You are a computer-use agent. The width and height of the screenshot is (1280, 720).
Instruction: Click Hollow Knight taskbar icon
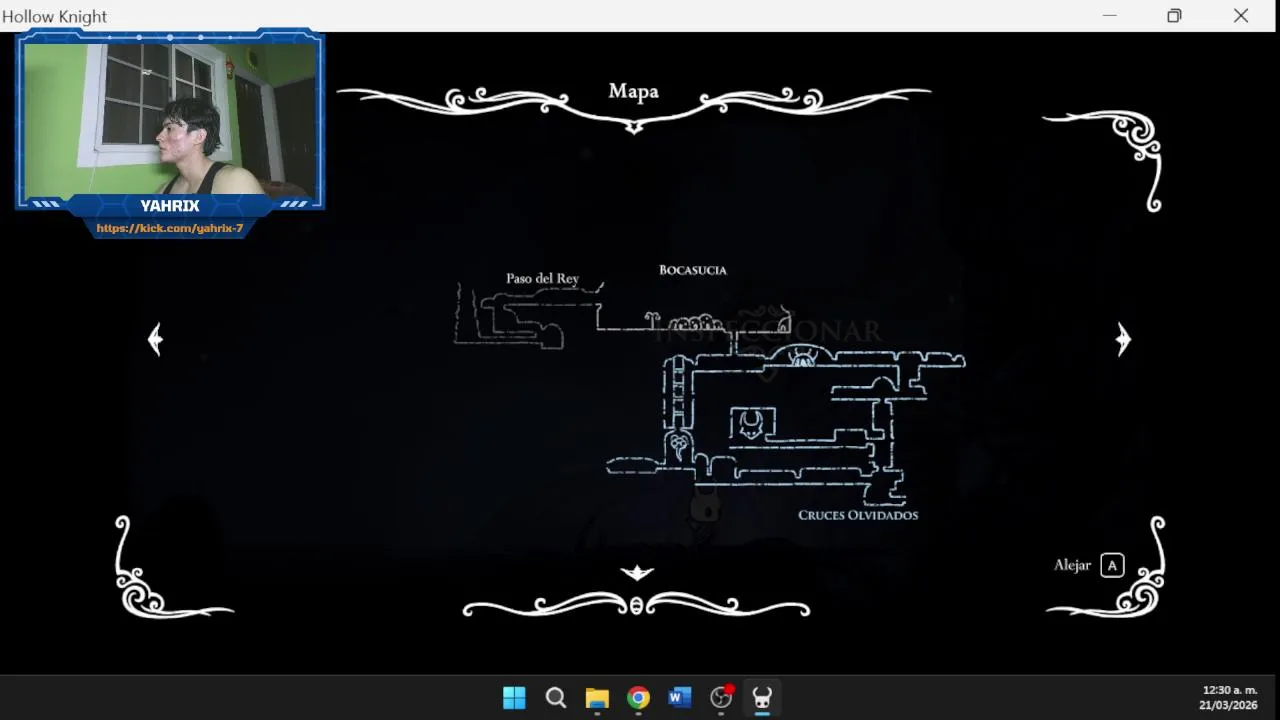click(x=762, y=698)
